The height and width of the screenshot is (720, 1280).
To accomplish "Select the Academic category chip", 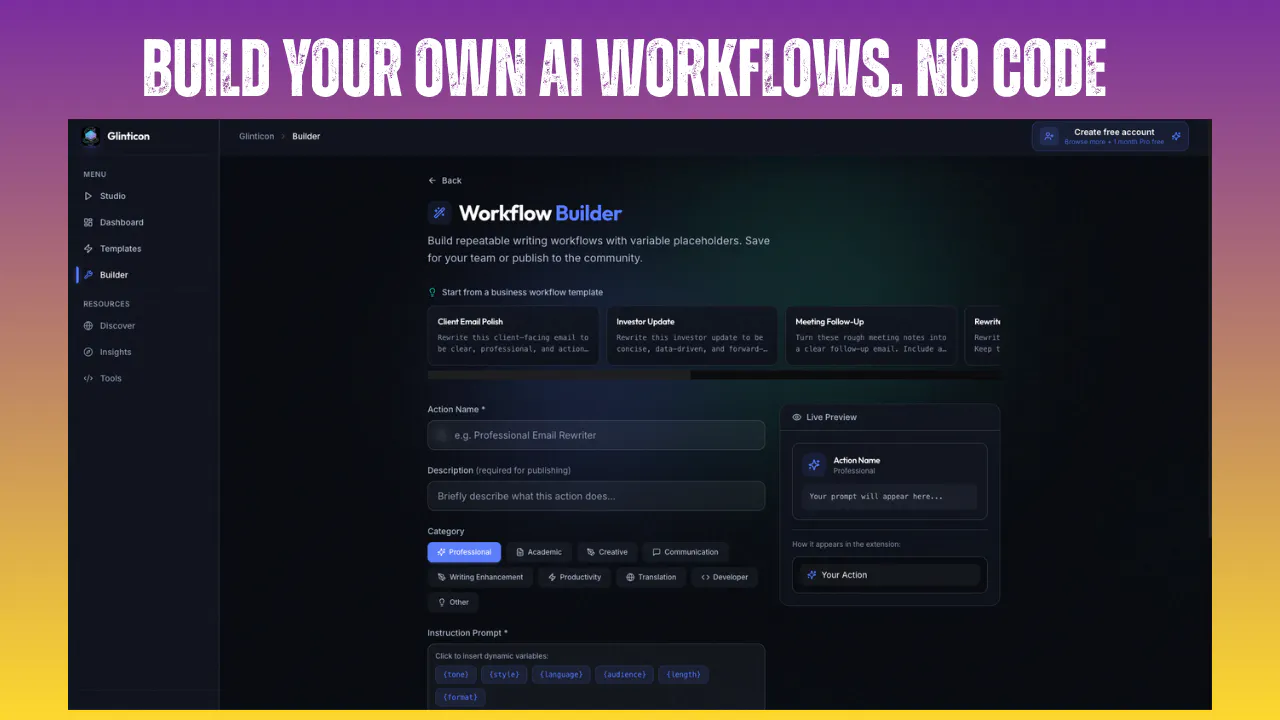I will click(539, 552).
